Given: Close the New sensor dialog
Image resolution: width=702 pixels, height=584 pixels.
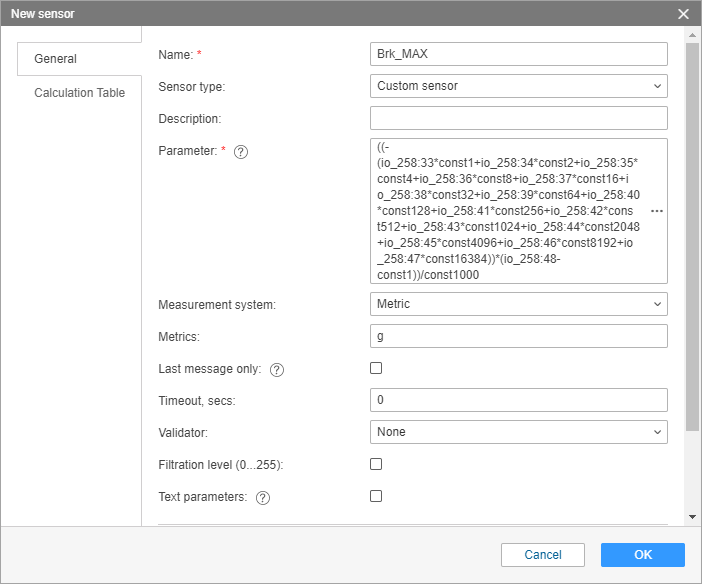Looking at the screenshot, I should (683, 14).
